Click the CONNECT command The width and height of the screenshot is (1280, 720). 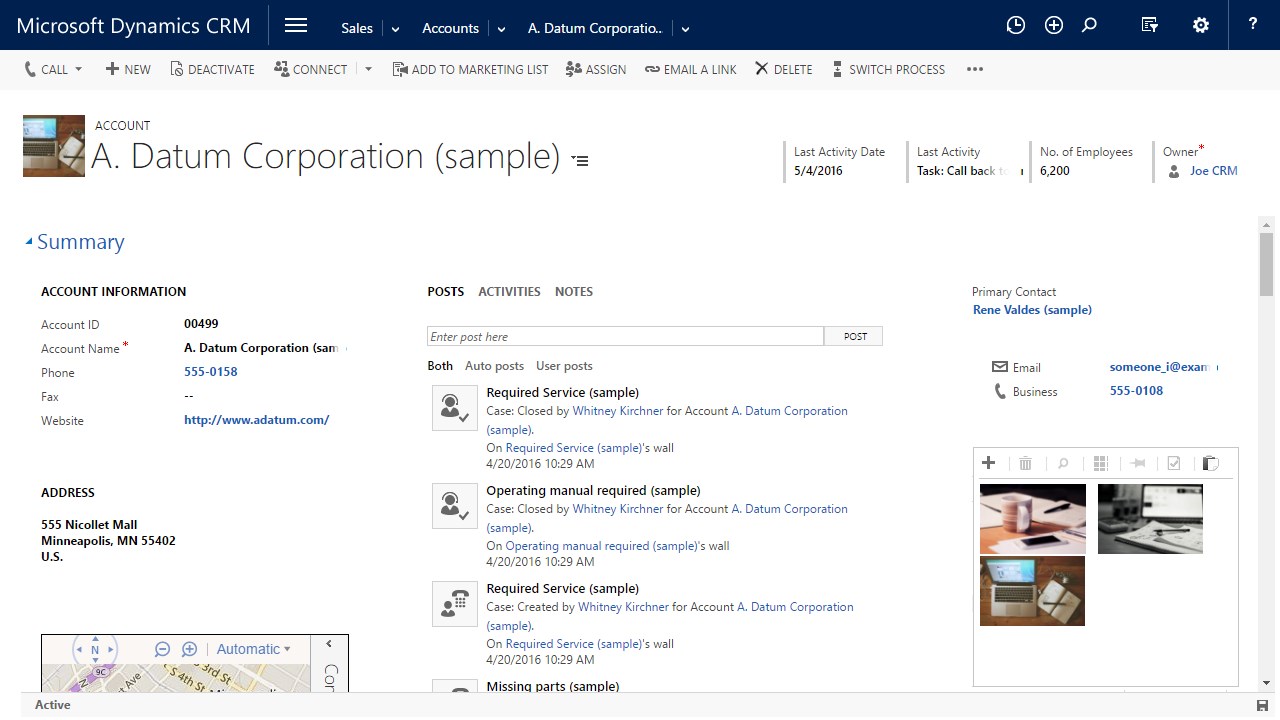(x=310, y=69)
